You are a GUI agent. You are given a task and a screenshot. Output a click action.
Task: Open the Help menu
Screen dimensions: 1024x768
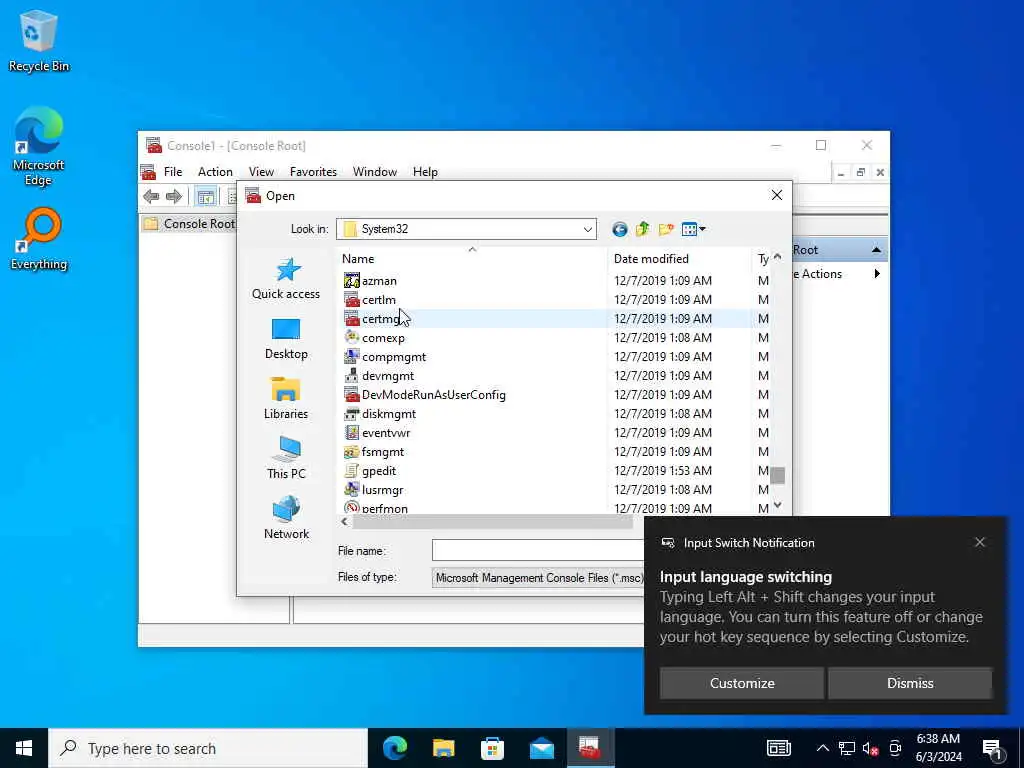(x=425, y=172)
